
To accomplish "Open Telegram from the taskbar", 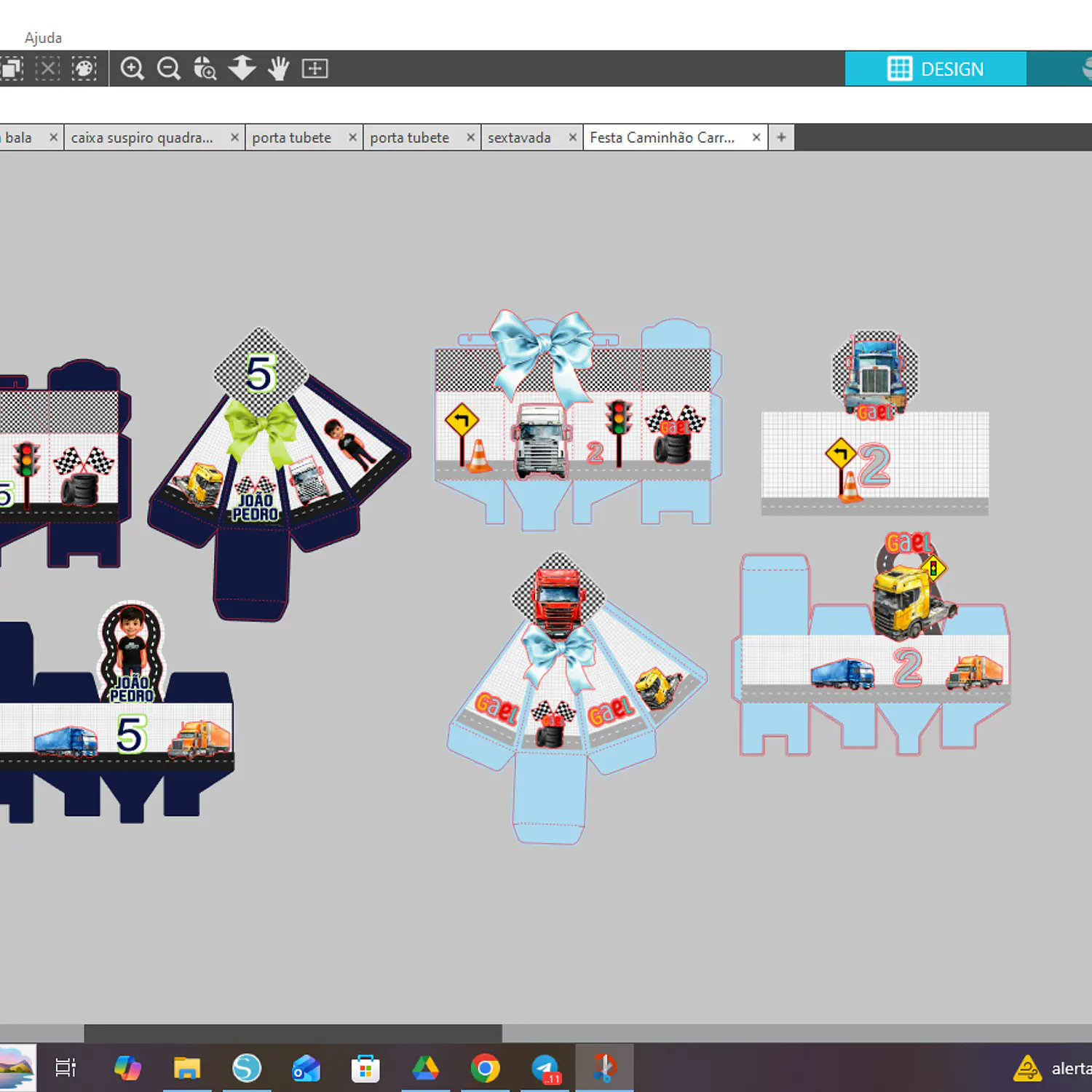I will click(545, 1068).
